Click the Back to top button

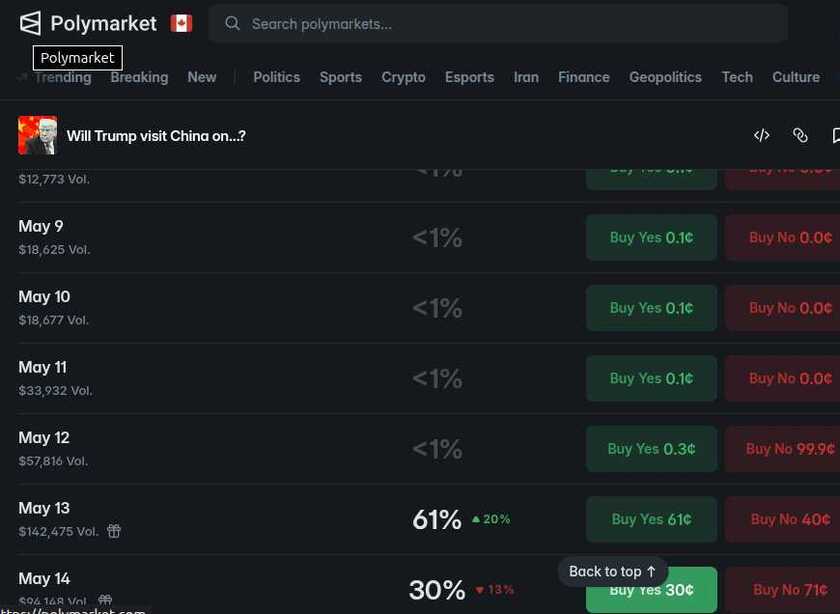tap(612, 572)
